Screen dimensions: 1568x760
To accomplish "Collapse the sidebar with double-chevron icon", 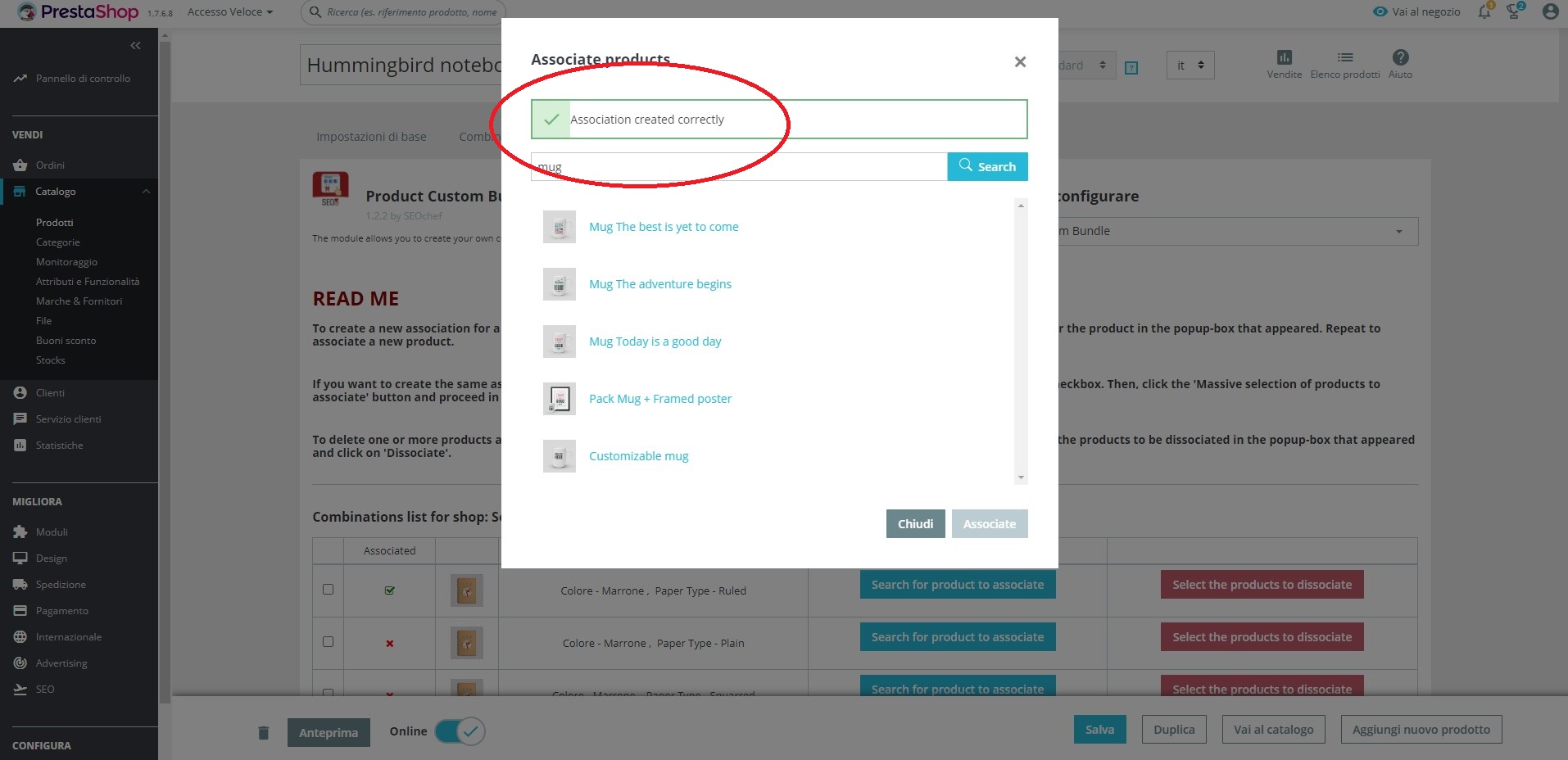I will click(136, 45).
